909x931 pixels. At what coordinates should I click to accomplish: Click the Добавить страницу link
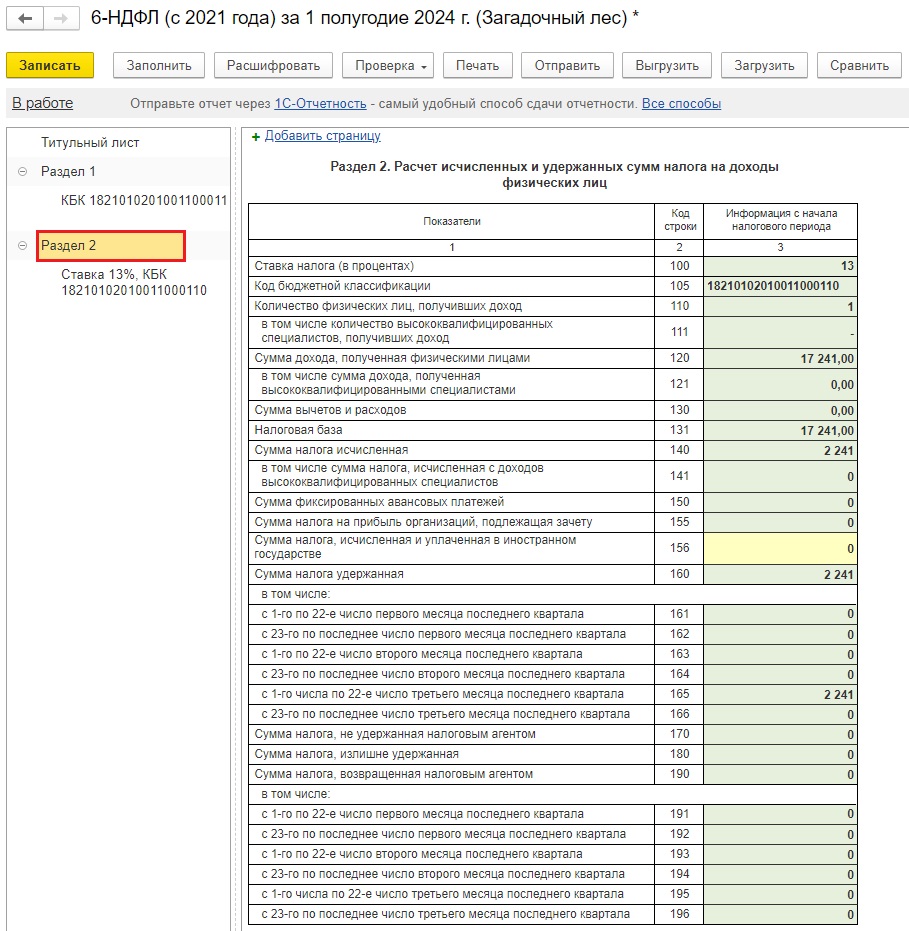click(x=322, y=136)
